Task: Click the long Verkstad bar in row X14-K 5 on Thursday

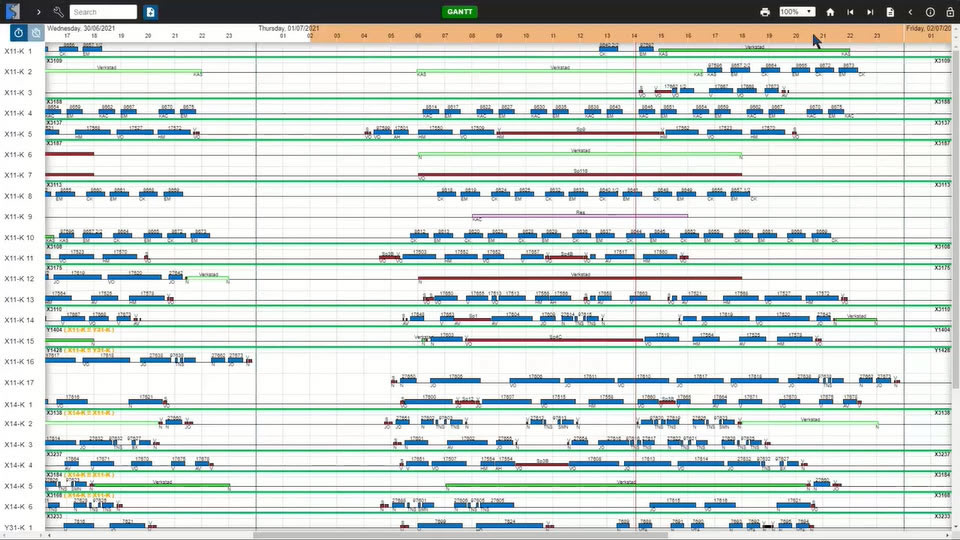Action: pyautogui.click(x=626, y=486)
